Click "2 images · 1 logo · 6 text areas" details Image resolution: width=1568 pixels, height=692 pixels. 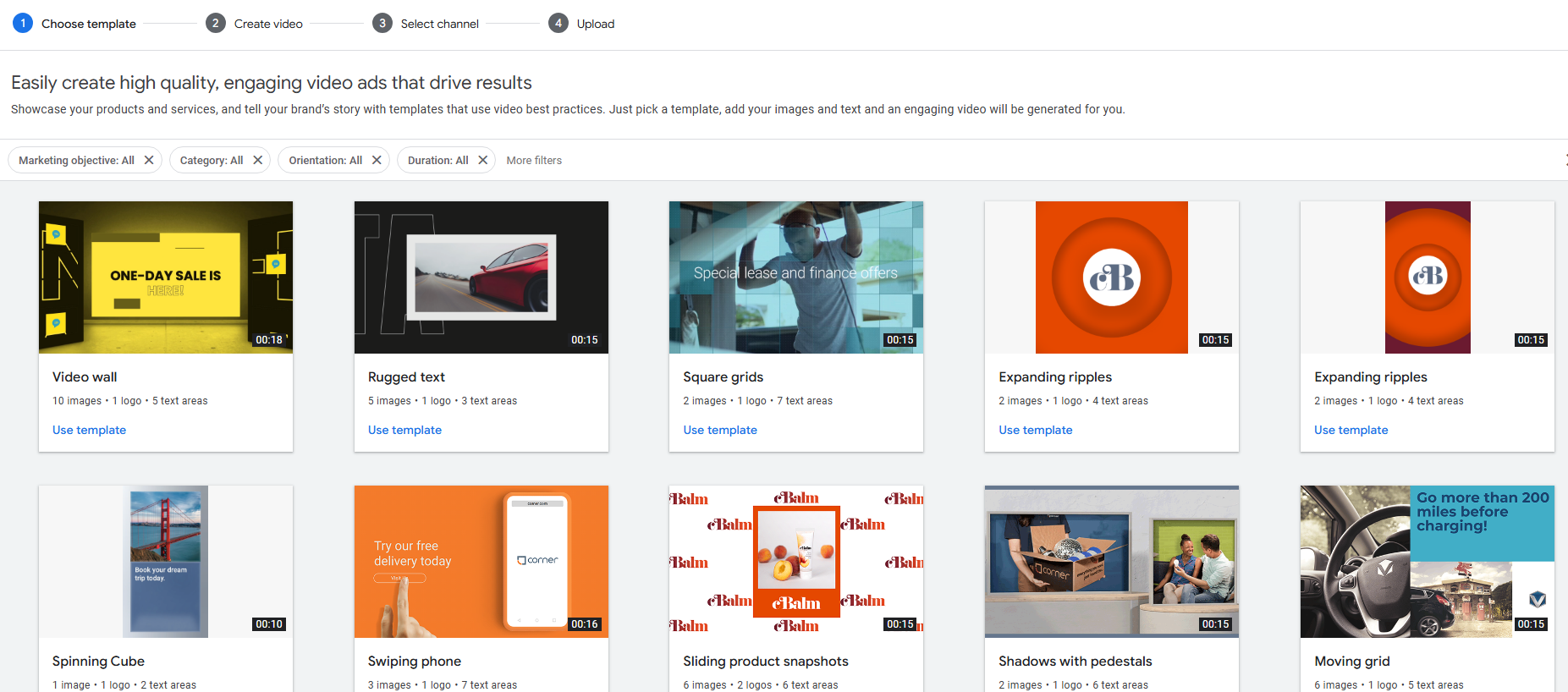1074,685
